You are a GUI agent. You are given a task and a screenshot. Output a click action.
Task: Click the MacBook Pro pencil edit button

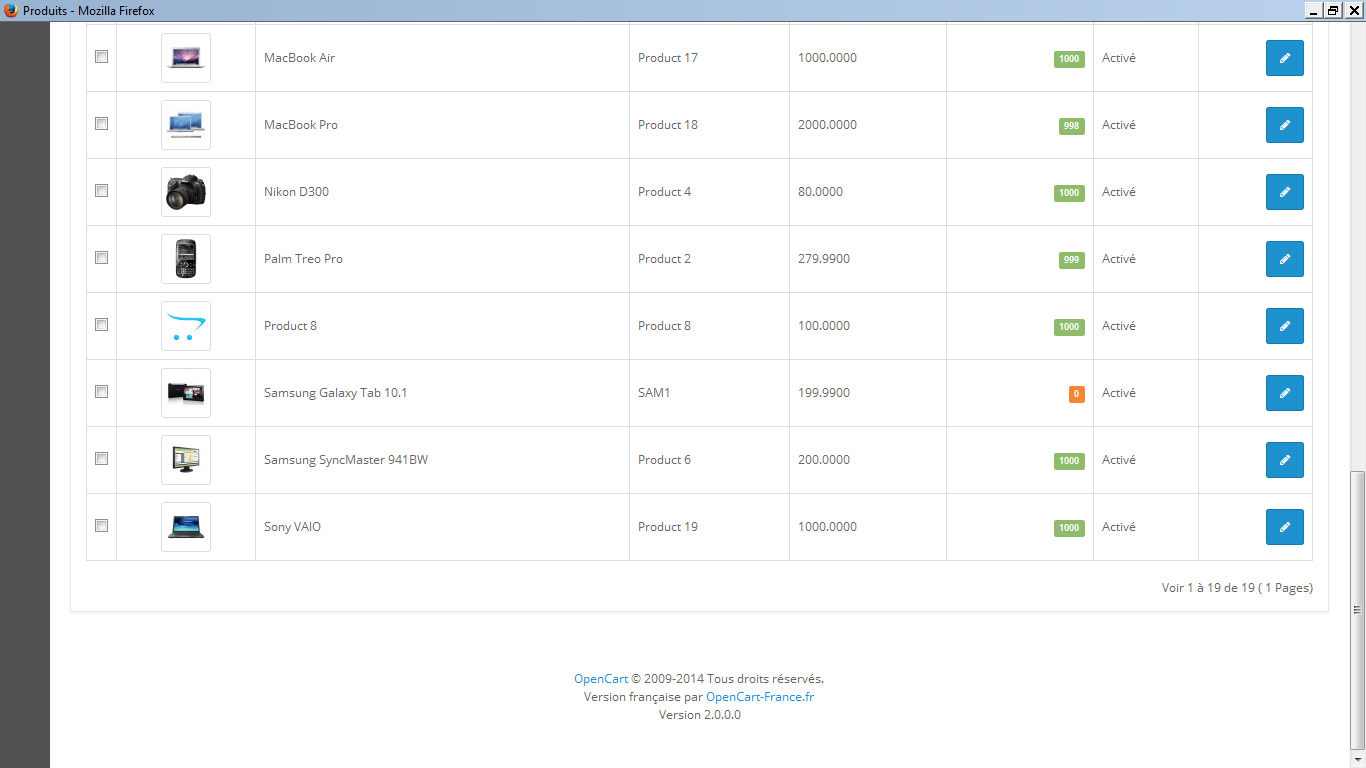(x=1284, y=125)
